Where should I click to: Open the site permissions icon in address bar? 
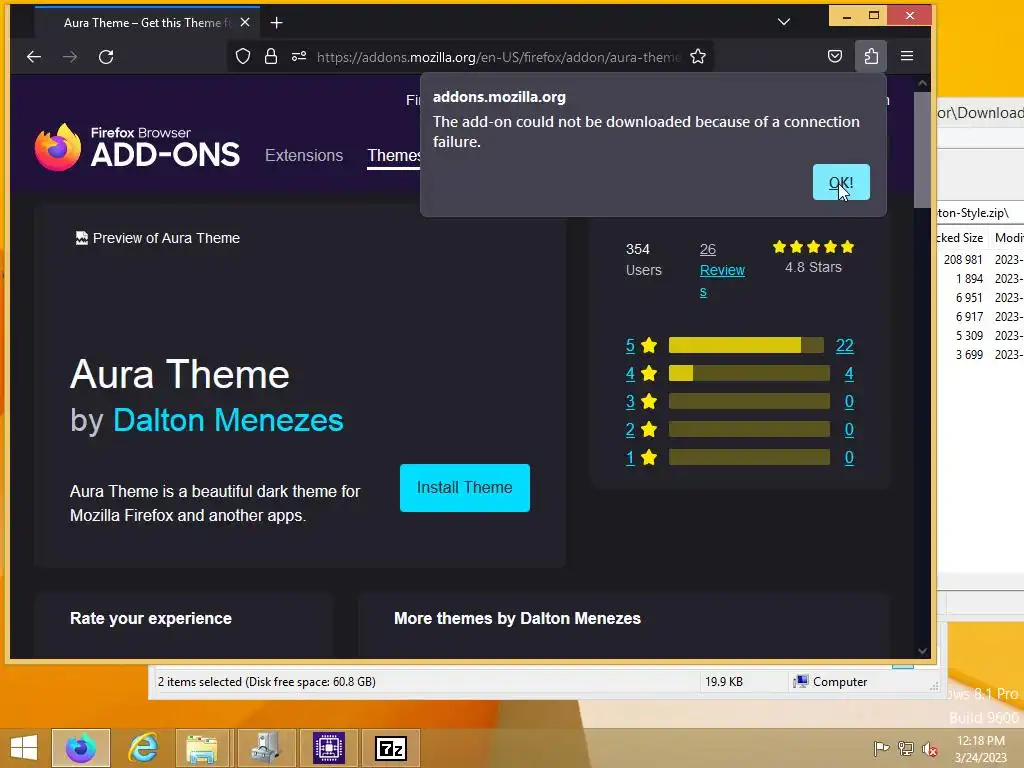point(299,57)
